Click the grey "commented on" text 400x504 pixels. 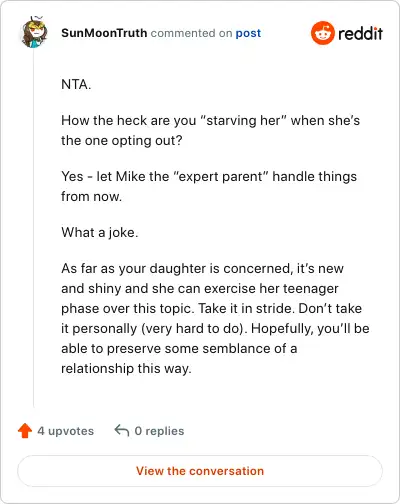pyautogui.click(x=191, y=33)
